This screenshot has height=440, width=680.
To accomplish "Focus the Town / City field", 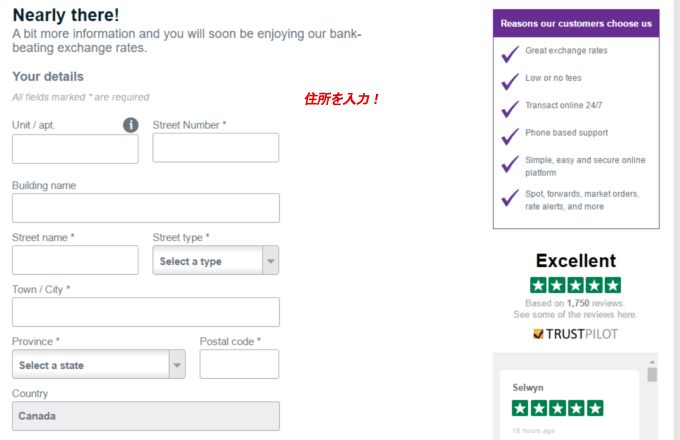I will (145, 312).
